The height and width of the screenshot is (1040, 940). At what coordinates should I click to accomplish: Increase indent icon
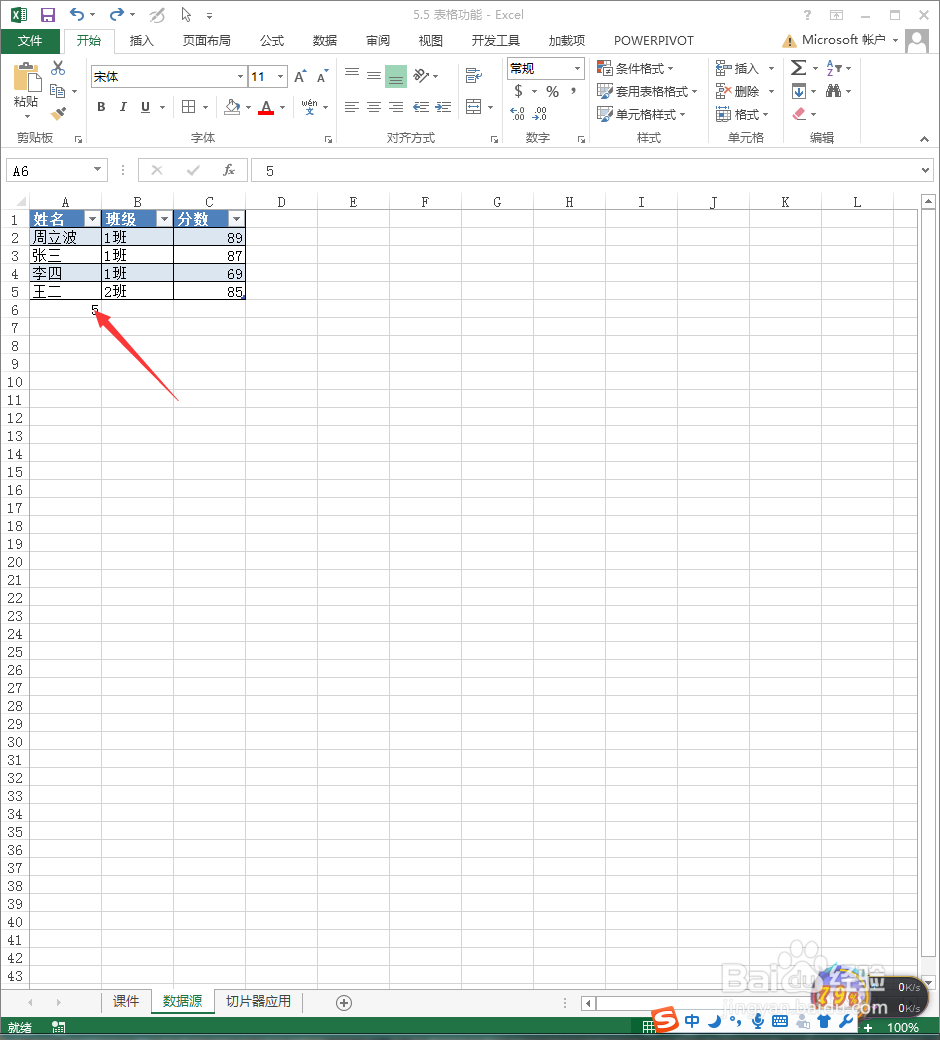point(443,107)
